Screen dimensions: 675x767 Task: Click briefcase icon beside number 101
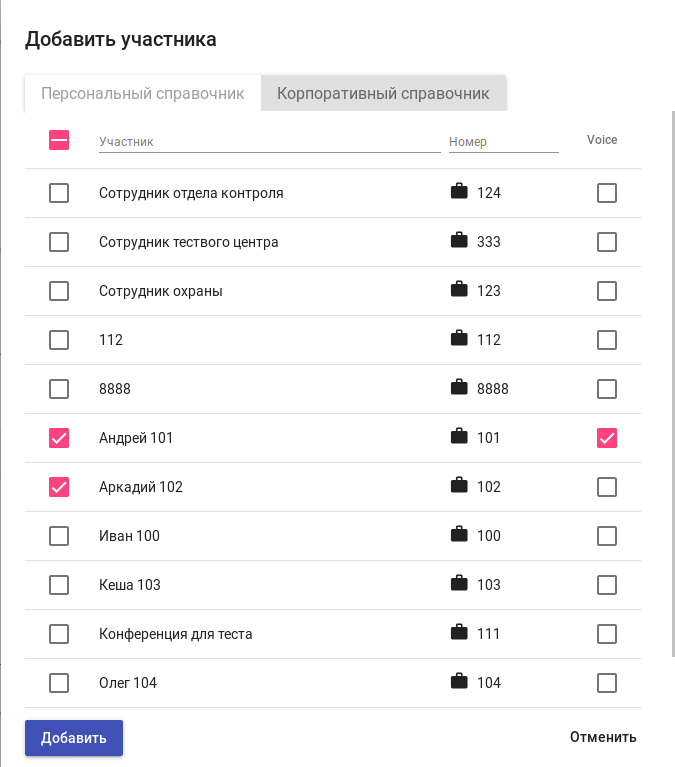[459, 437]
